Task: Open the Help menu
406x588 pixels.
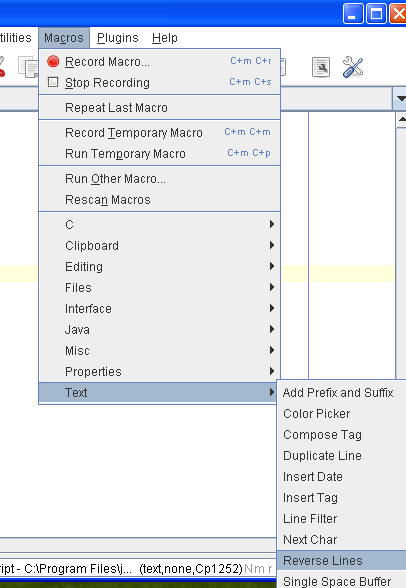Action: (x=165, y=38)
